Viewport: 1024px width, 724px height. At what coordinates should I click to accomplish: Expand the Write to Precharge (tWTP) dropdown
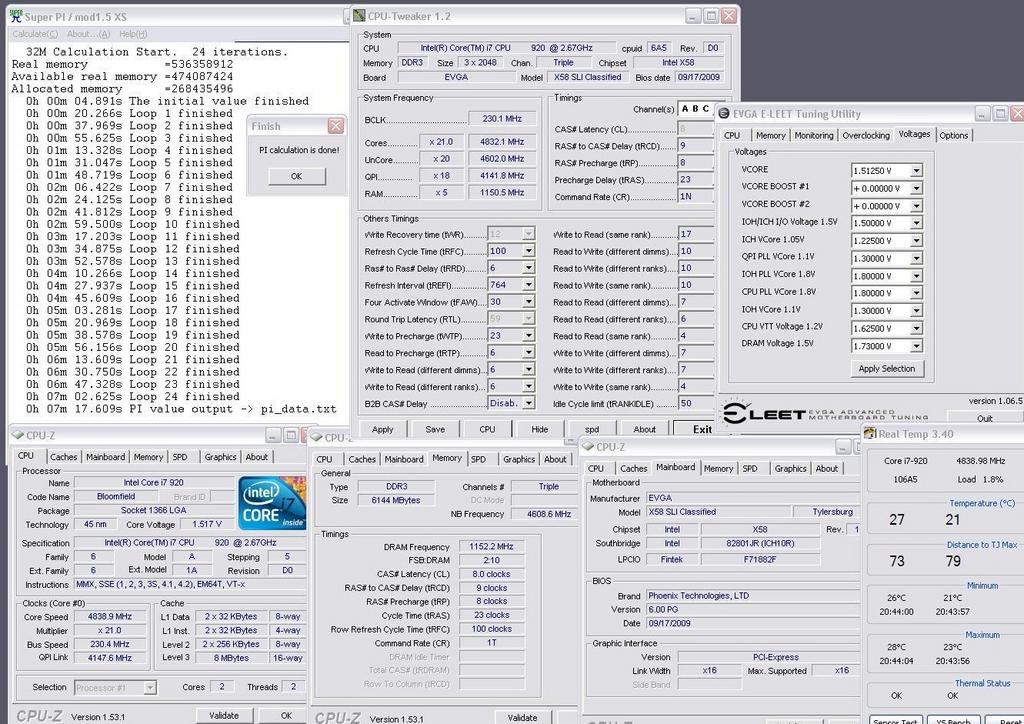pos(529,336)
